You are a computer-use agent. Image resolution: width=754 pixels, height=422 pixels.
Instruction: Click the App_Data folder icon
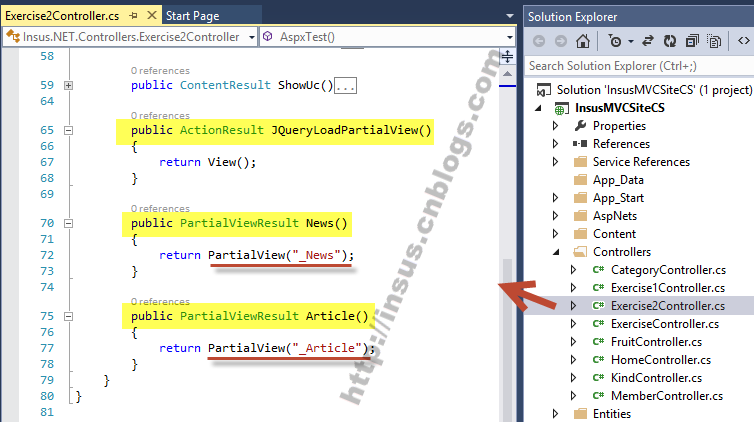coord(580,180)
